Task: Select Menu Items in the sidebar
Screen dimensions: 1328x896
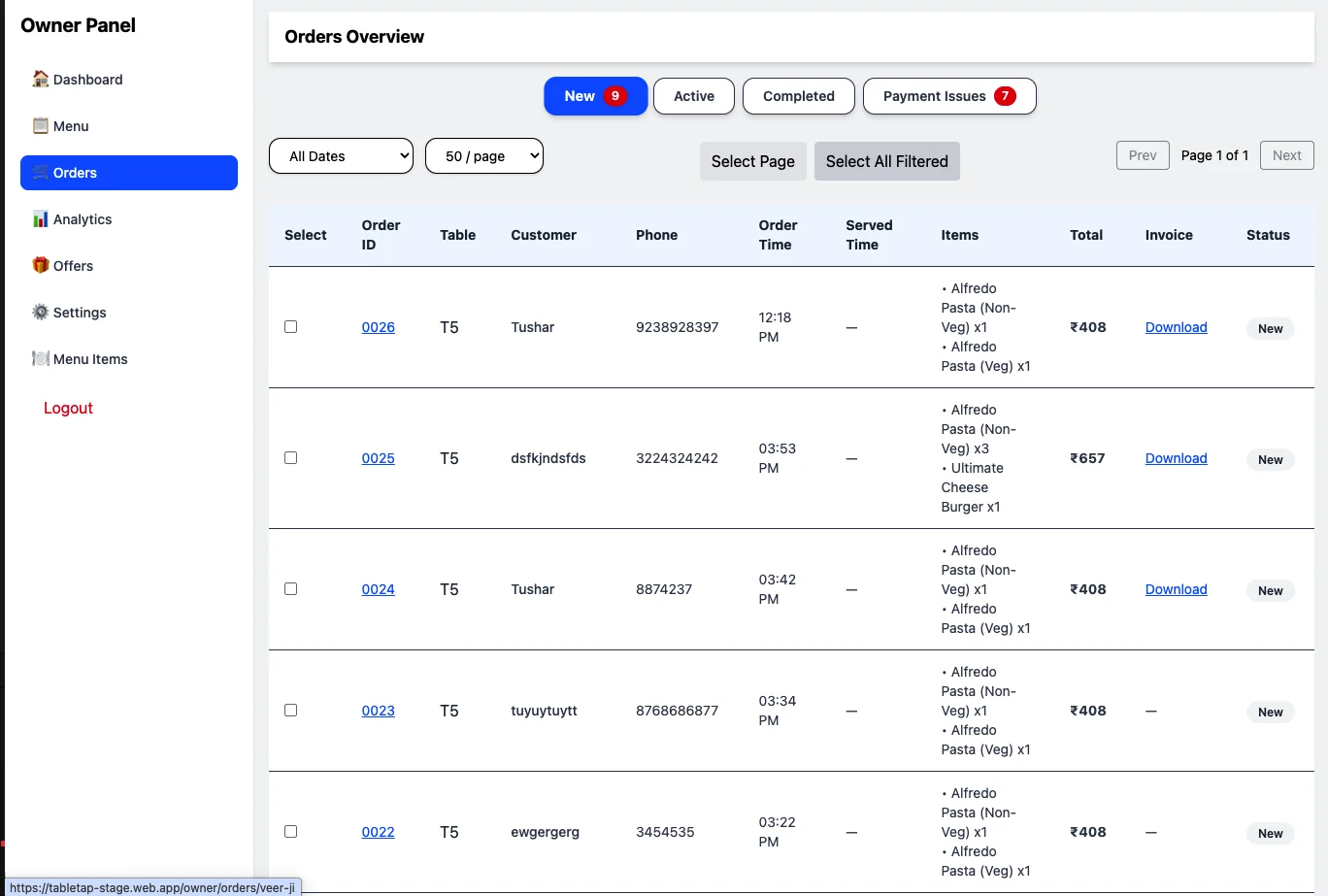Action: point(40,358)
